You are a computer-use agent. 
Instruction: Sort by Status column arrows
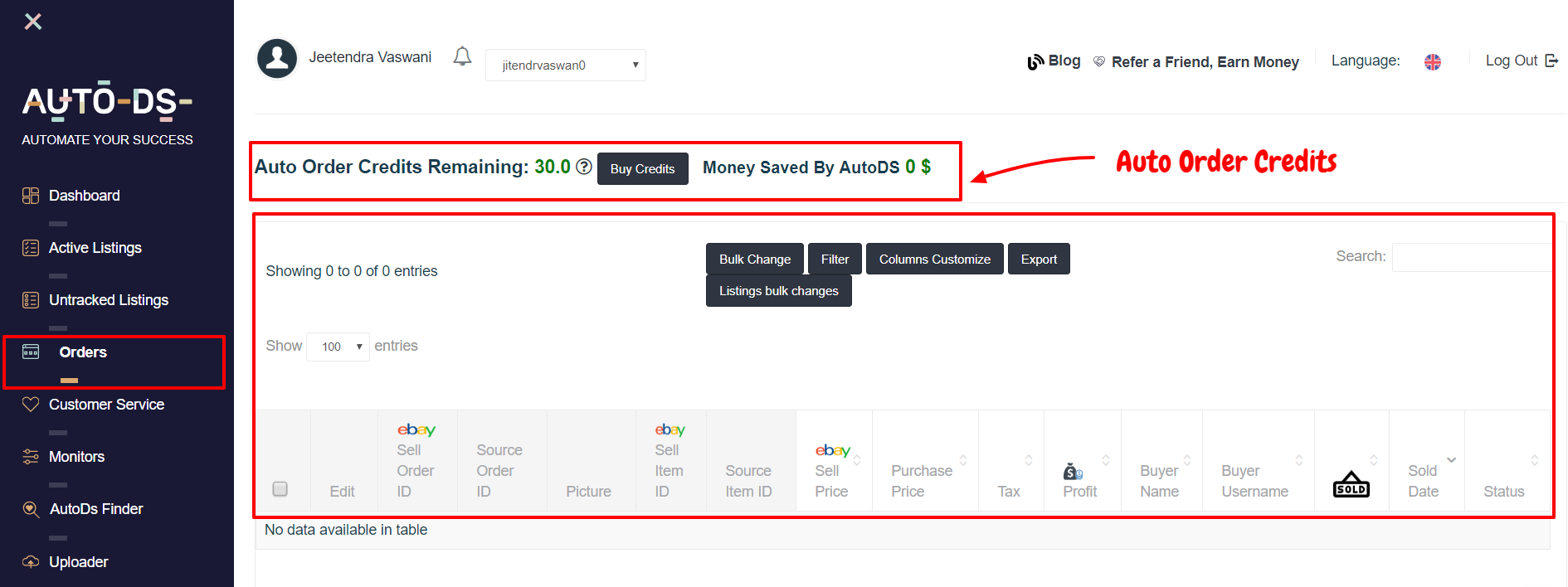pos(1535,460)
